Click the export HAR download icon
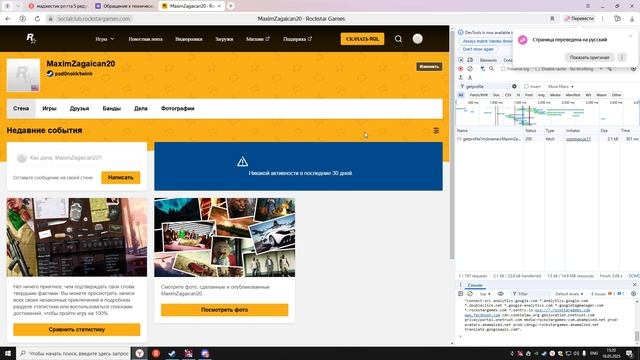The image size is (640, 360). tap(470, 78)
